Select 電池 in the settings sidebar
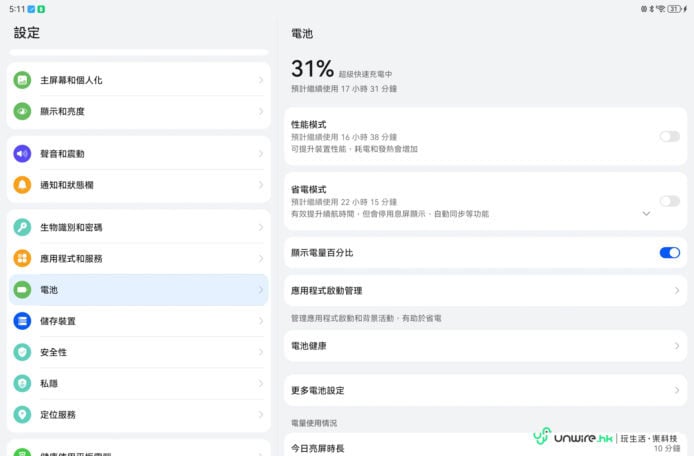This screenshot has height=456, width=694. pos(138,290)
